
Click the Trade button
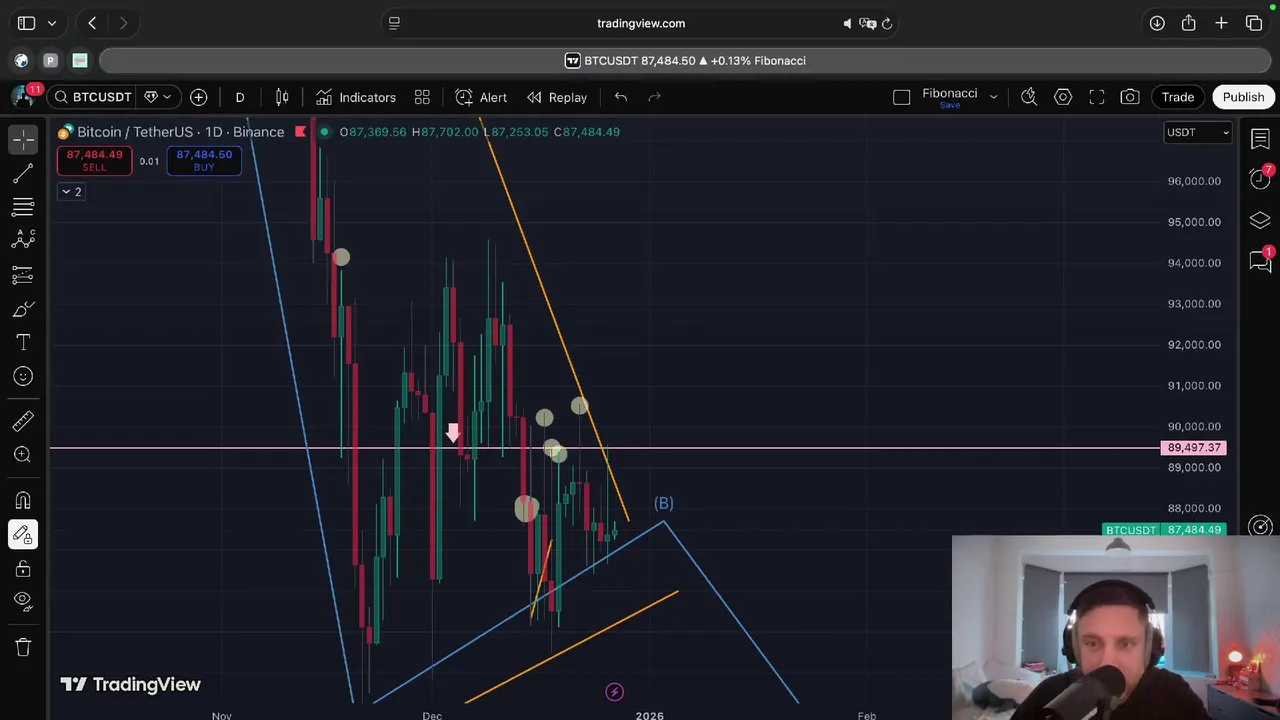[x=1178, y=97]
